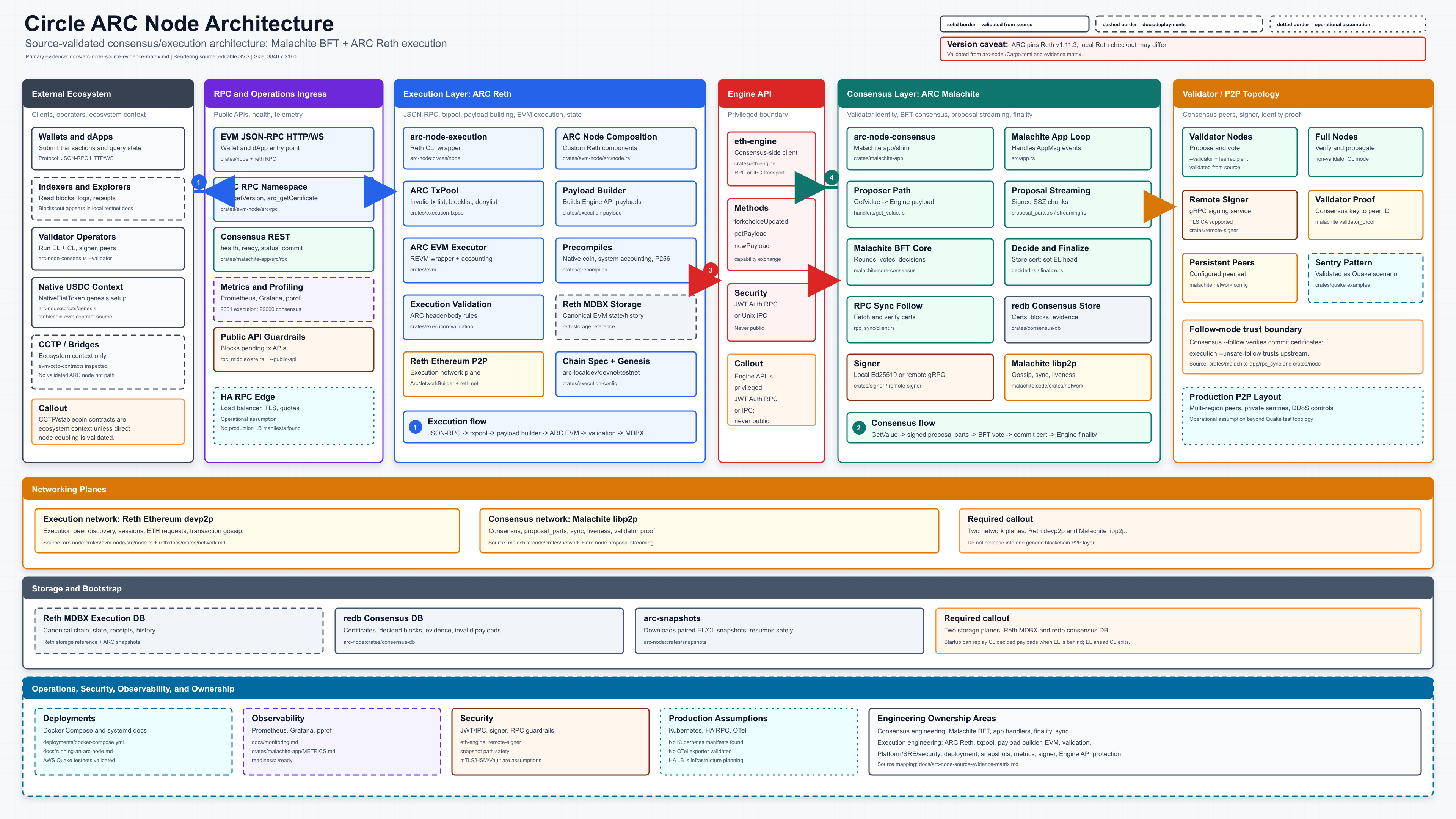Select the Deployments card
Image resolution: width=1456 pixels, height=819 pixels.
click(133, 742)
